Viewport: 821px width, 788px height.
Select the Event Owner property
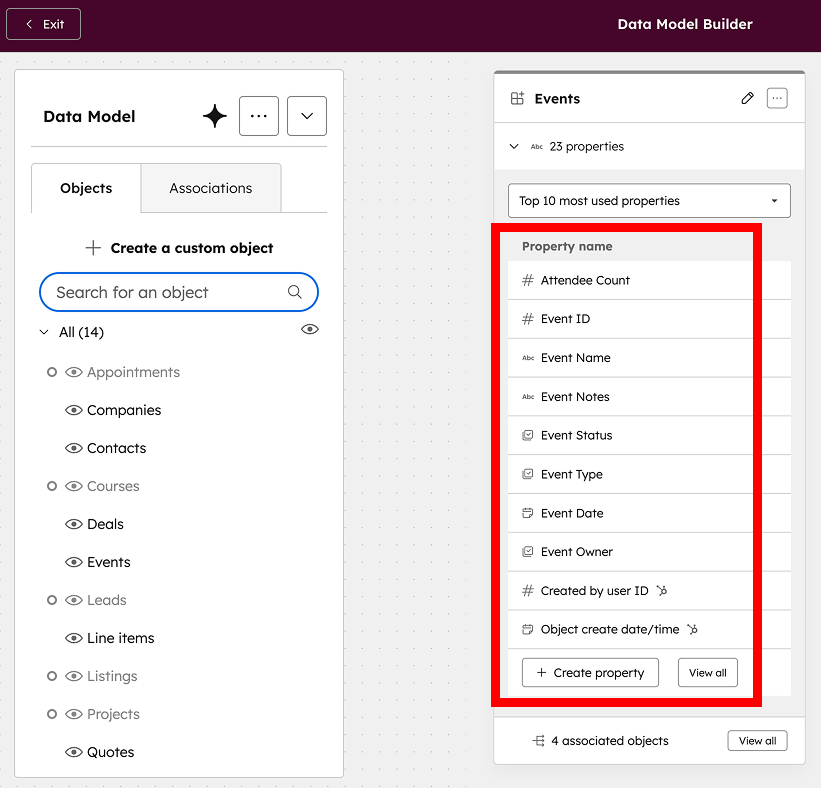pos(649,552)
